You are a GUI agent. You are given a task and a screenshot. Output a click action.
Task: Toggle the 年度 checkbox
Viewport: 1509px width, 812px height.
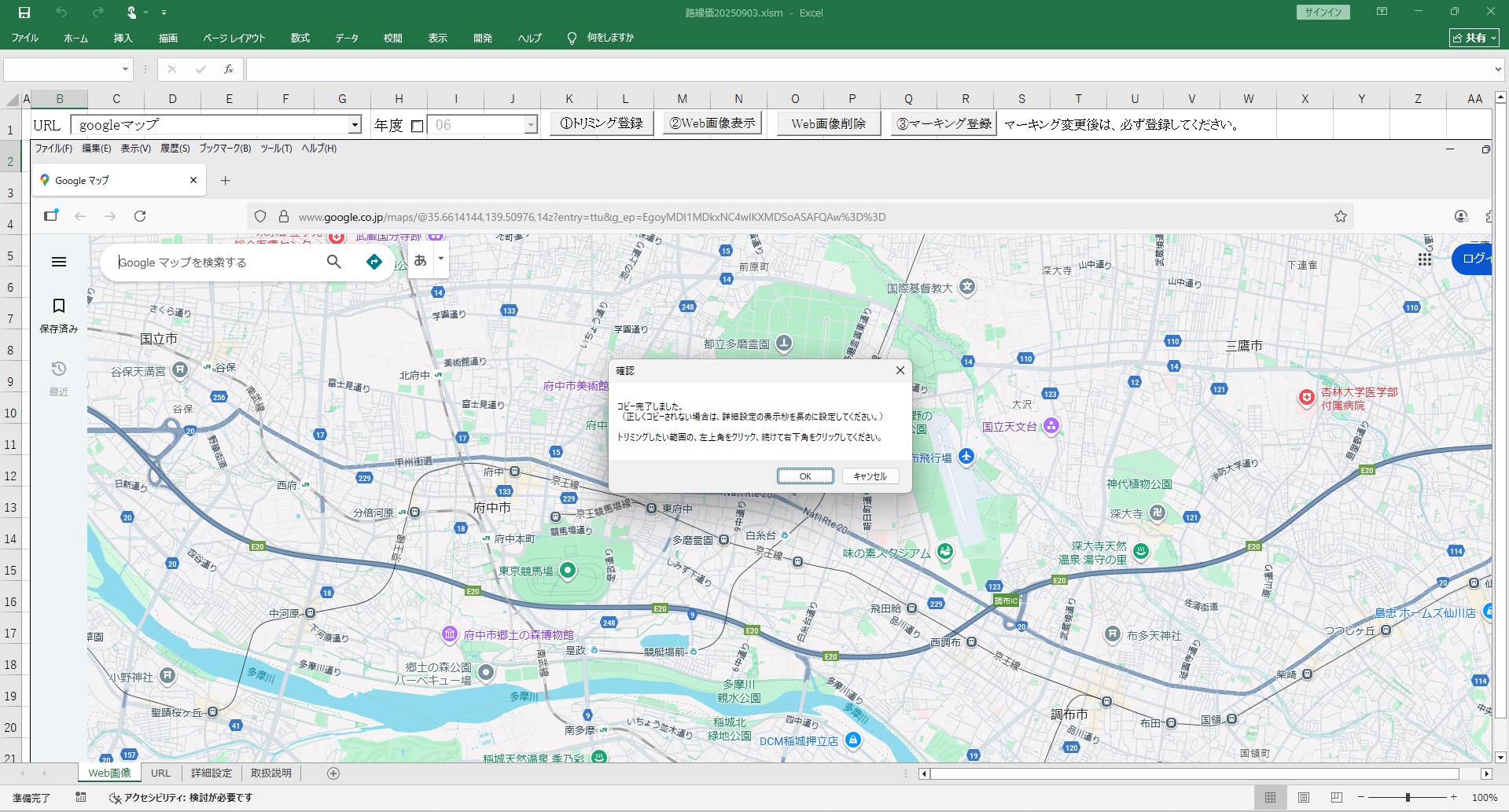pyautogui.click(x=418, y=126)
